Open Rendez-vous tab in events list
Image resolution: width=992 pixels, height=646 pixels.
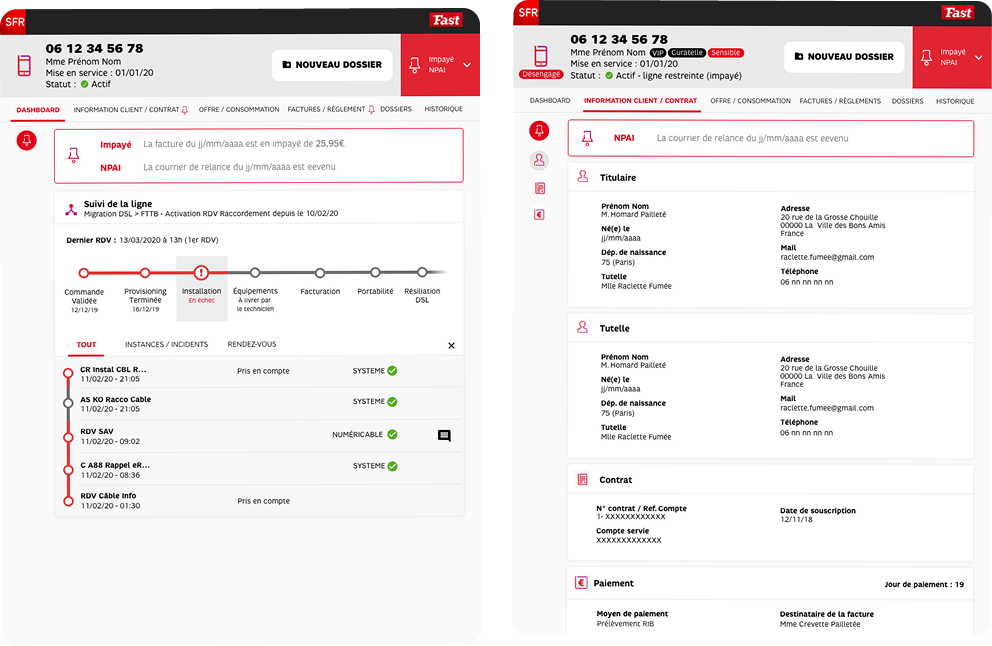pos(252,345)
